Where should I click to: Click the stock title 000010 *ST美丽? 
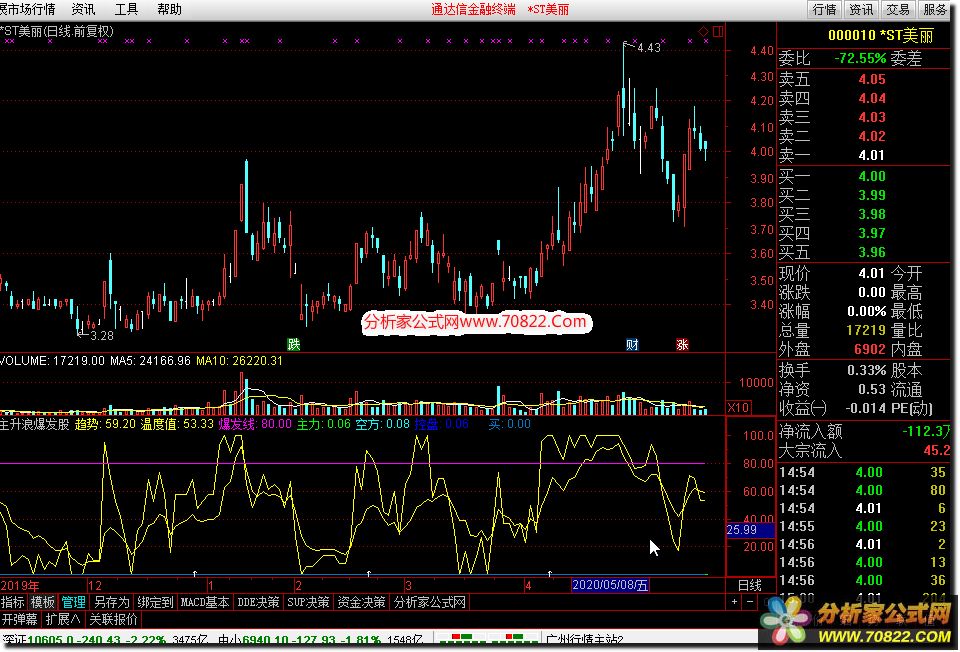[x=880, y=36]
